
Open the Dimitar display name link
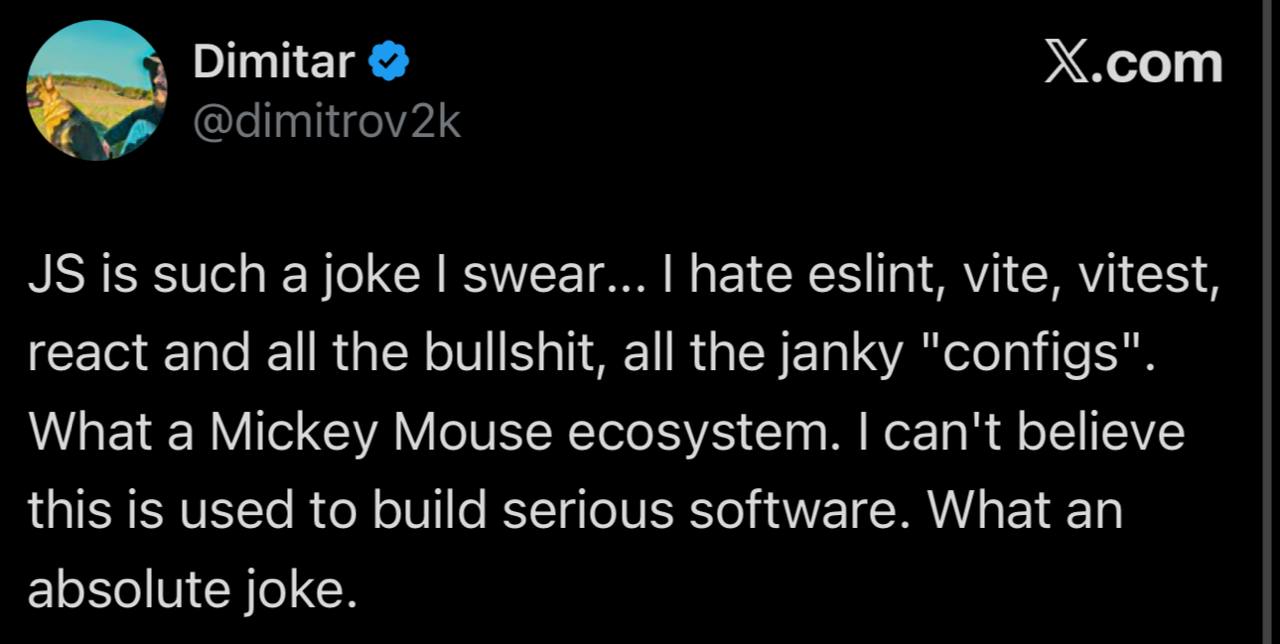(x=273, y=64)
